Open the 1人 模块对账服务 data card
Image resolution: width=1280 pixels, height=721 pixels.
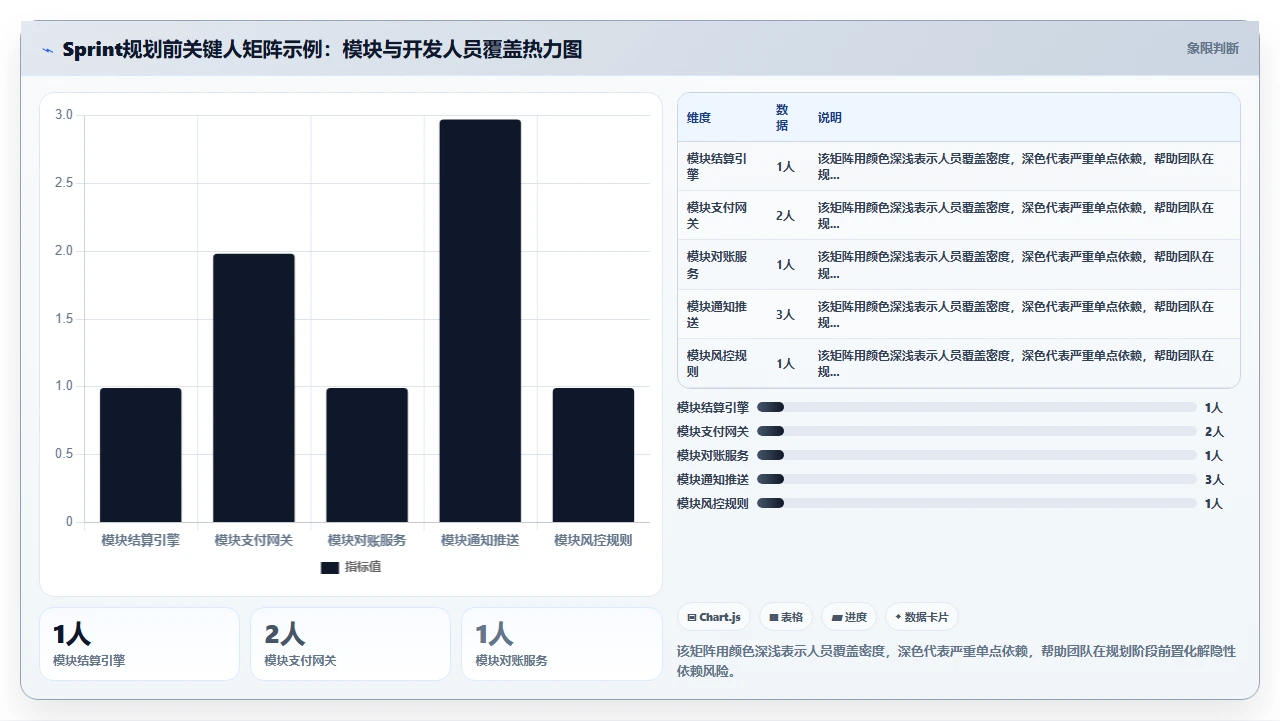[x=562, y=644]
